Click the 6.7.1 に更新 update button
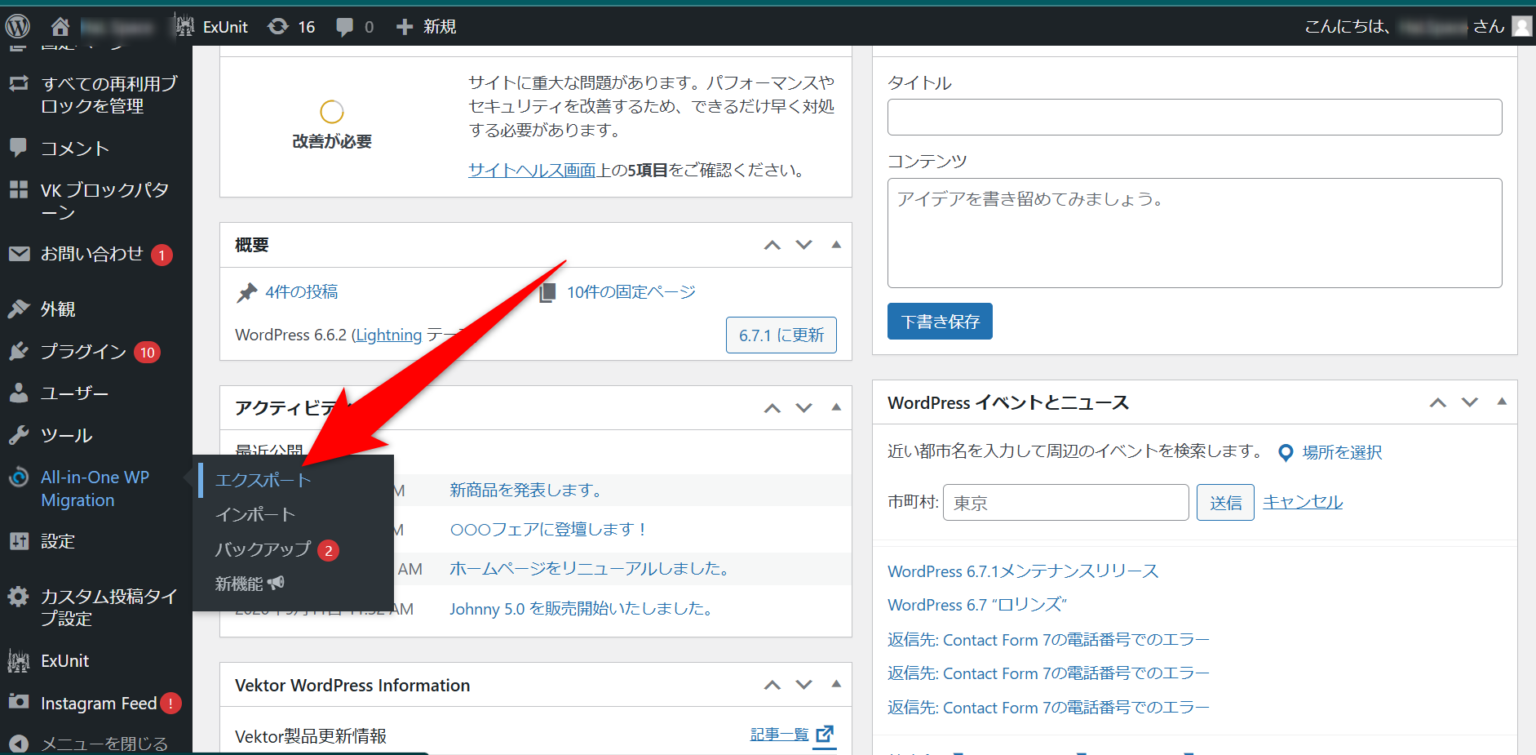Viewport: 1536px width, 755px height. (x=781, y=335)
